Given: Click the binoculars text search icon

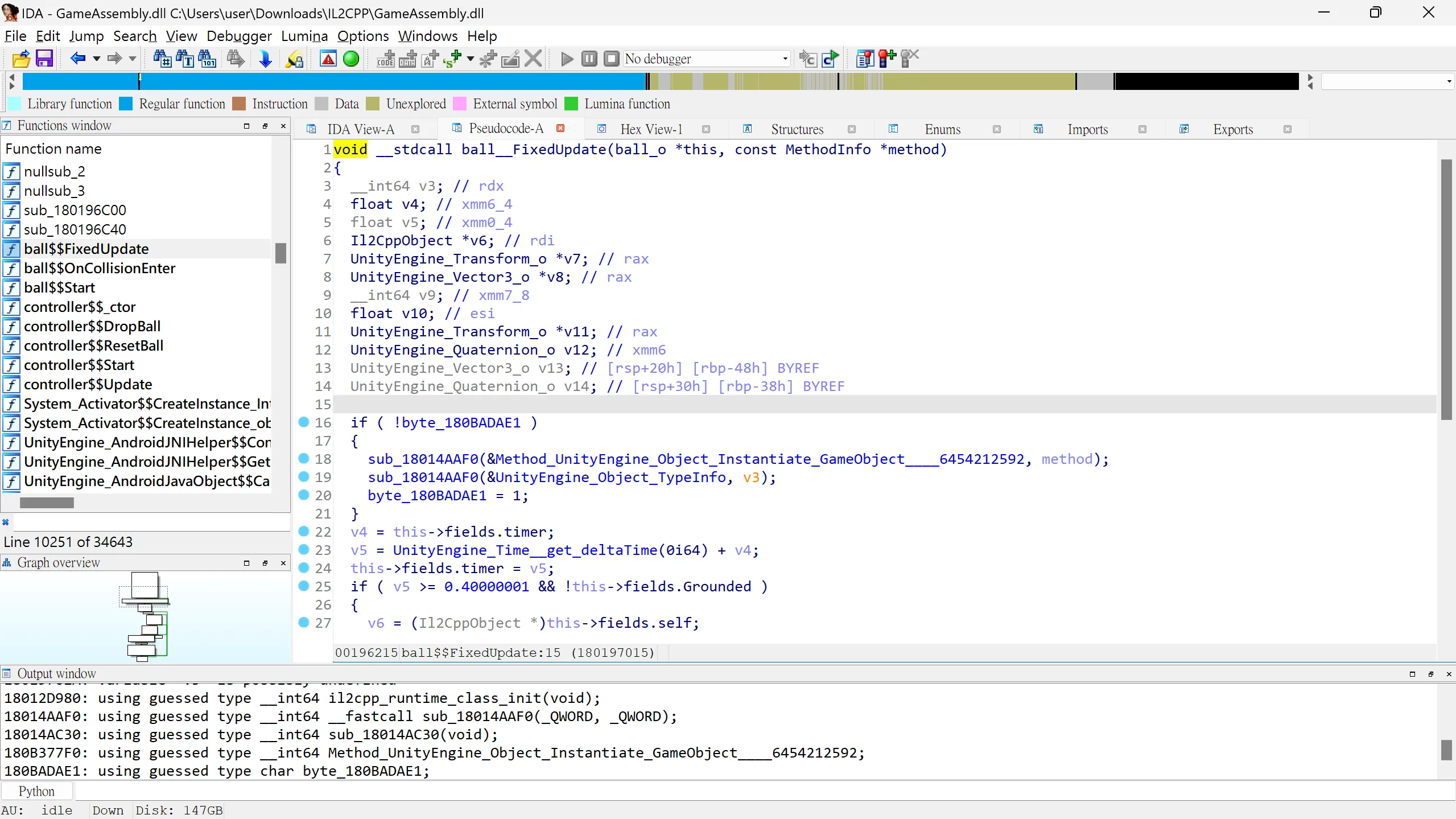Looking at the screenshot, I should point(184,59).
